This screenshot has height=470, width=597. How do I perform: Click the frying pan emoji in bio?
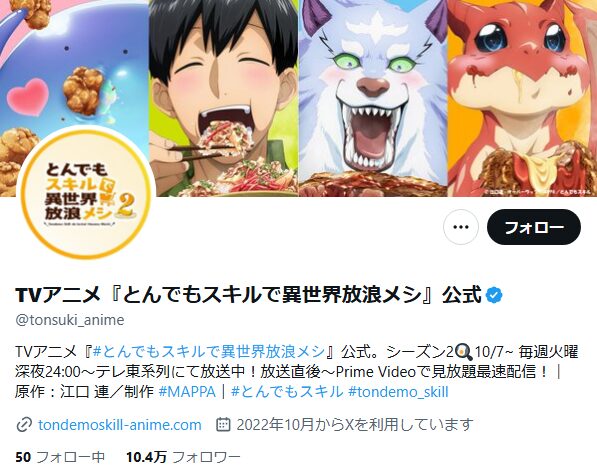464,352
